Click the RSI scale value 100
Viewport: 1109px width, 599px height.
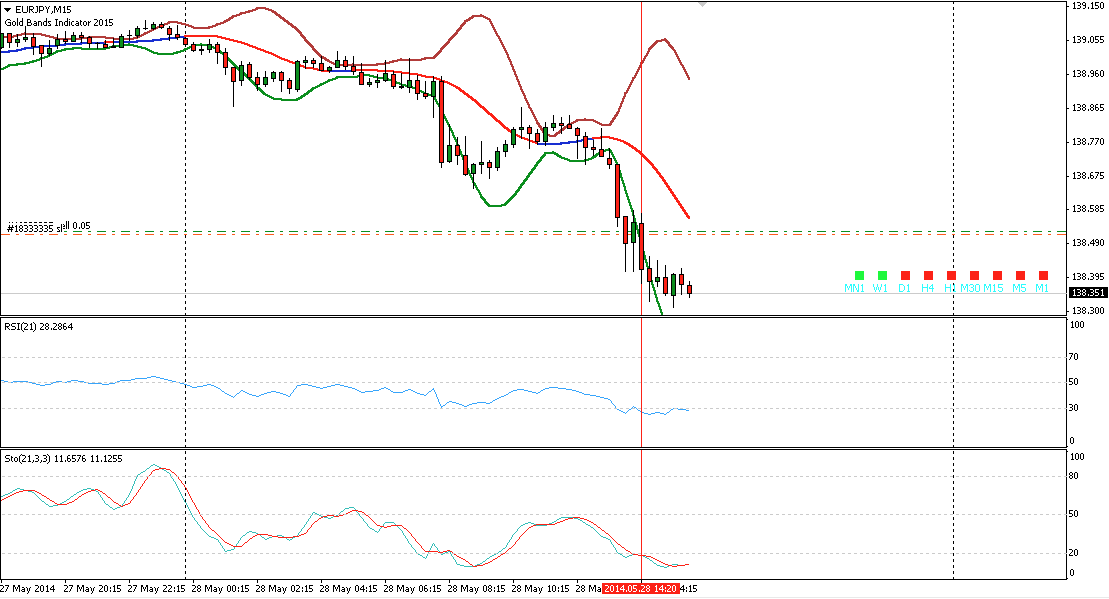coord(1076,357)
